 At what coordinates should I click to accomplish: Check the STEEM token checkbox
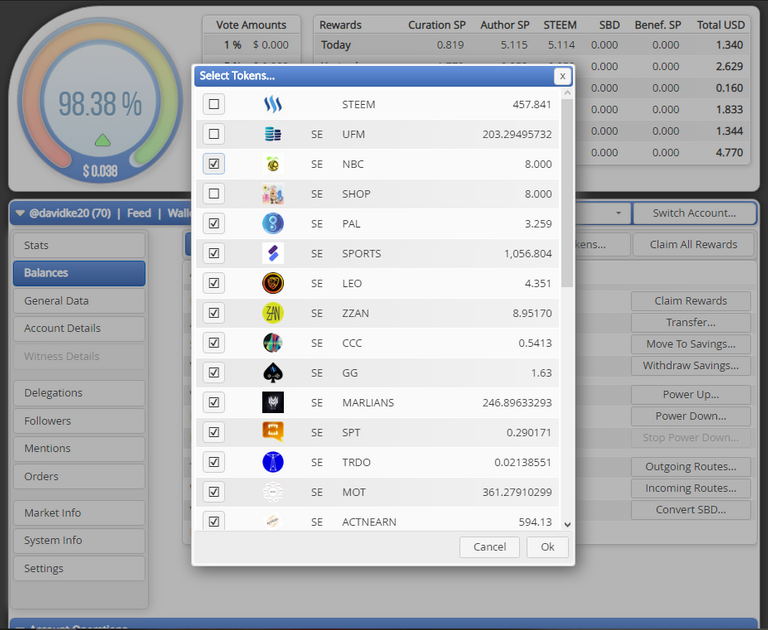tap(214, 104)
